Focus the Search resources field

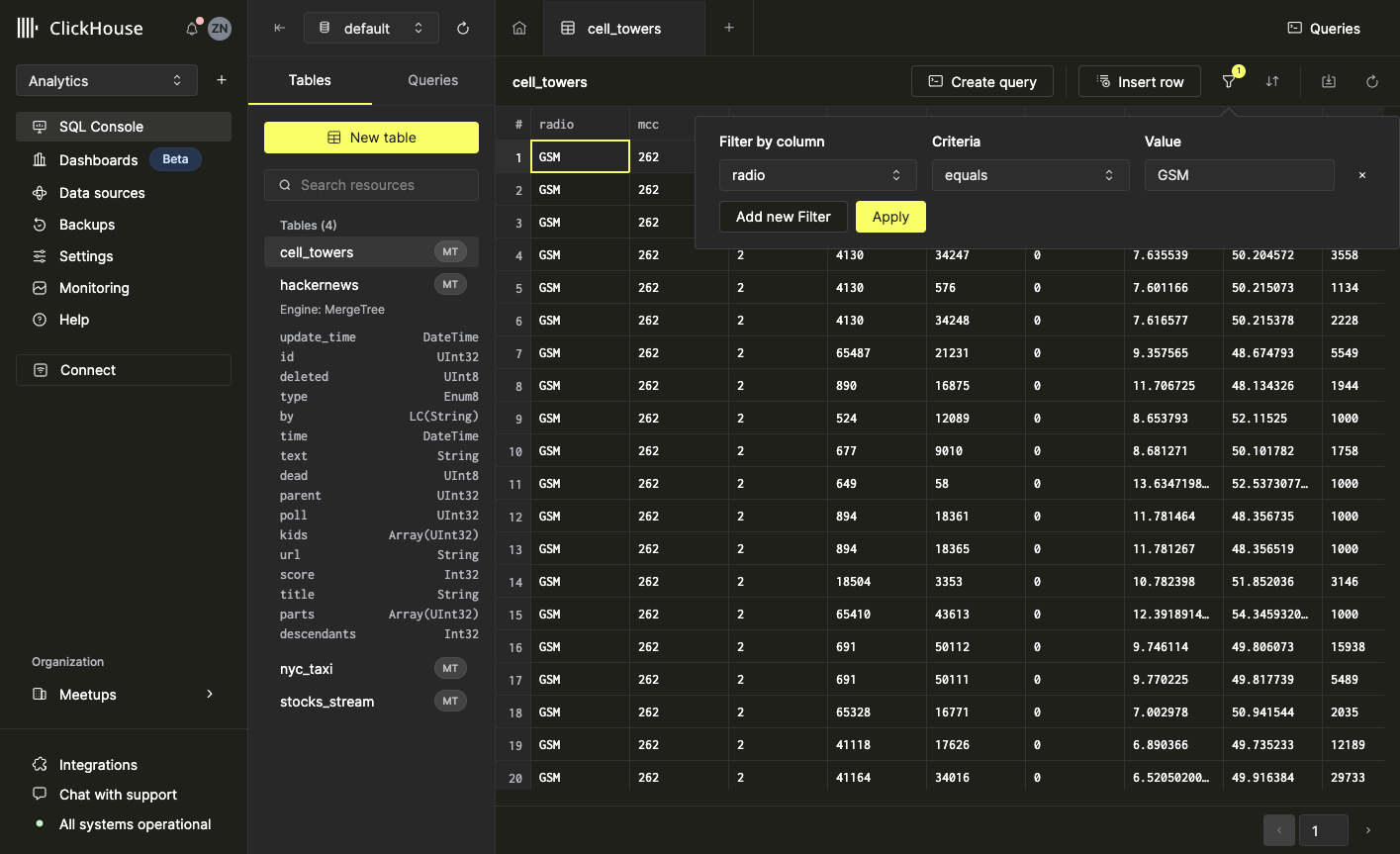pos(371,185)
